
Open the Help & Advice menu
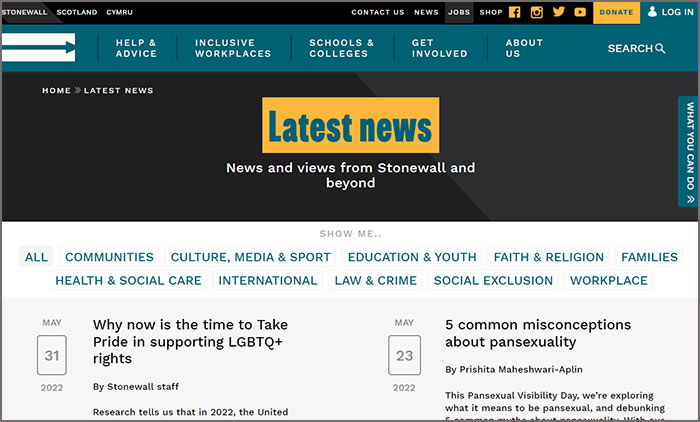136,48
